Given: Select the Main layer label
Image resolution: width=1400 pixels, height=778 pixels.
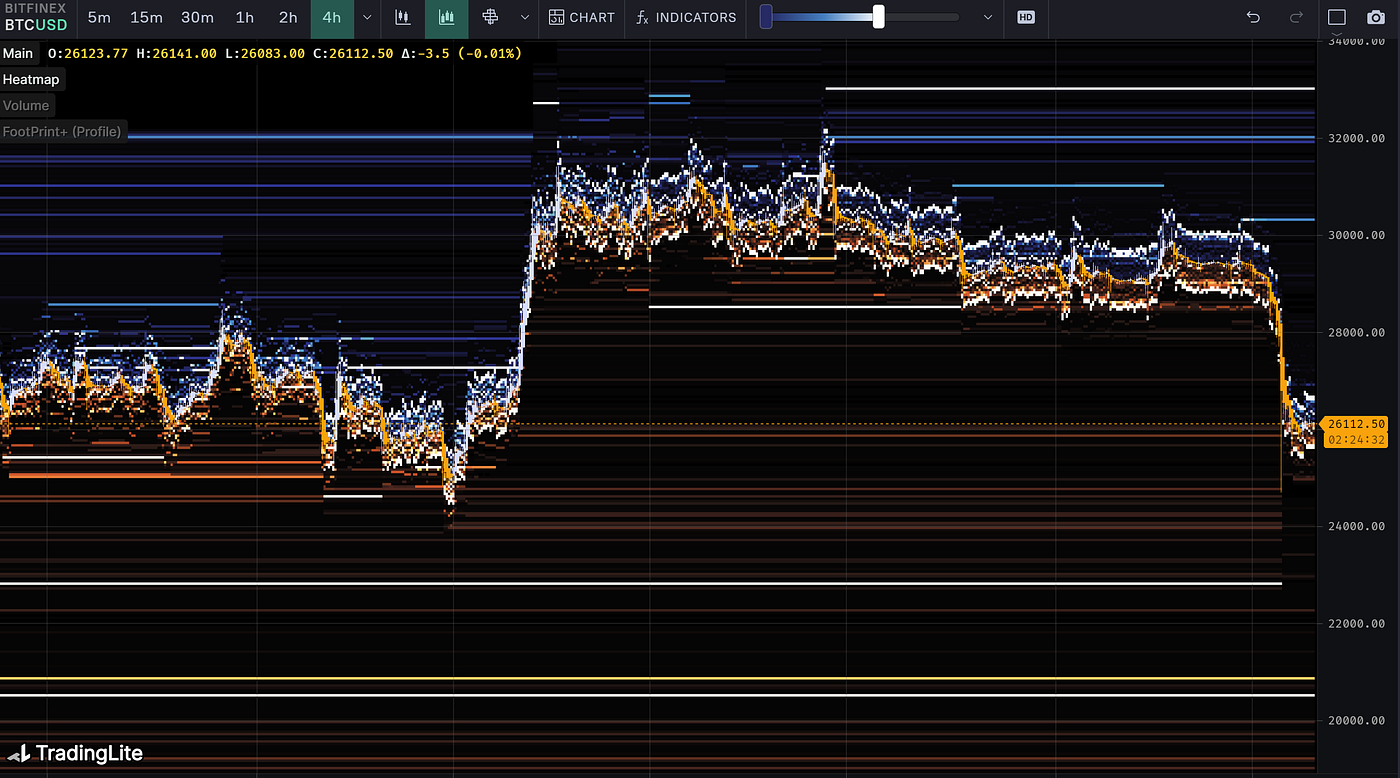Looking at the screenshot, I should [18, 53].
